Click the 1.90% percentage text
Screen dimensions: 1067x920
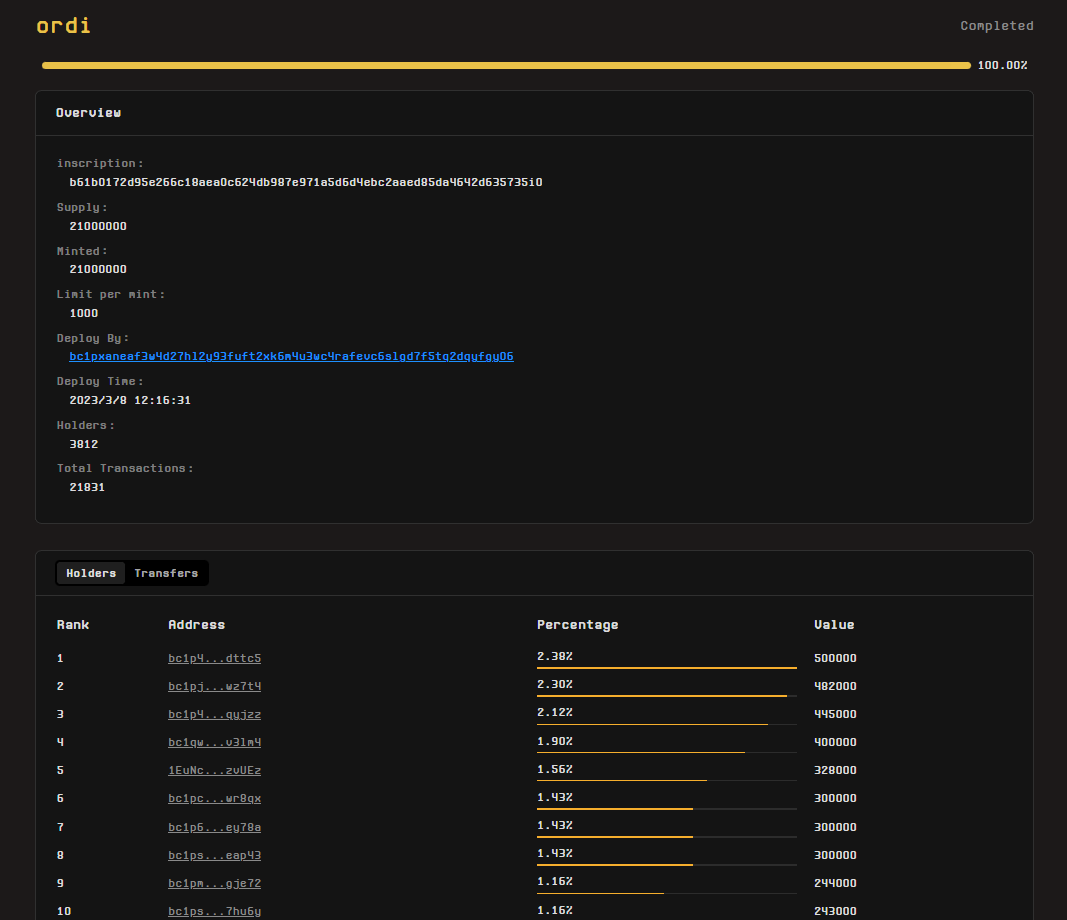555,741
